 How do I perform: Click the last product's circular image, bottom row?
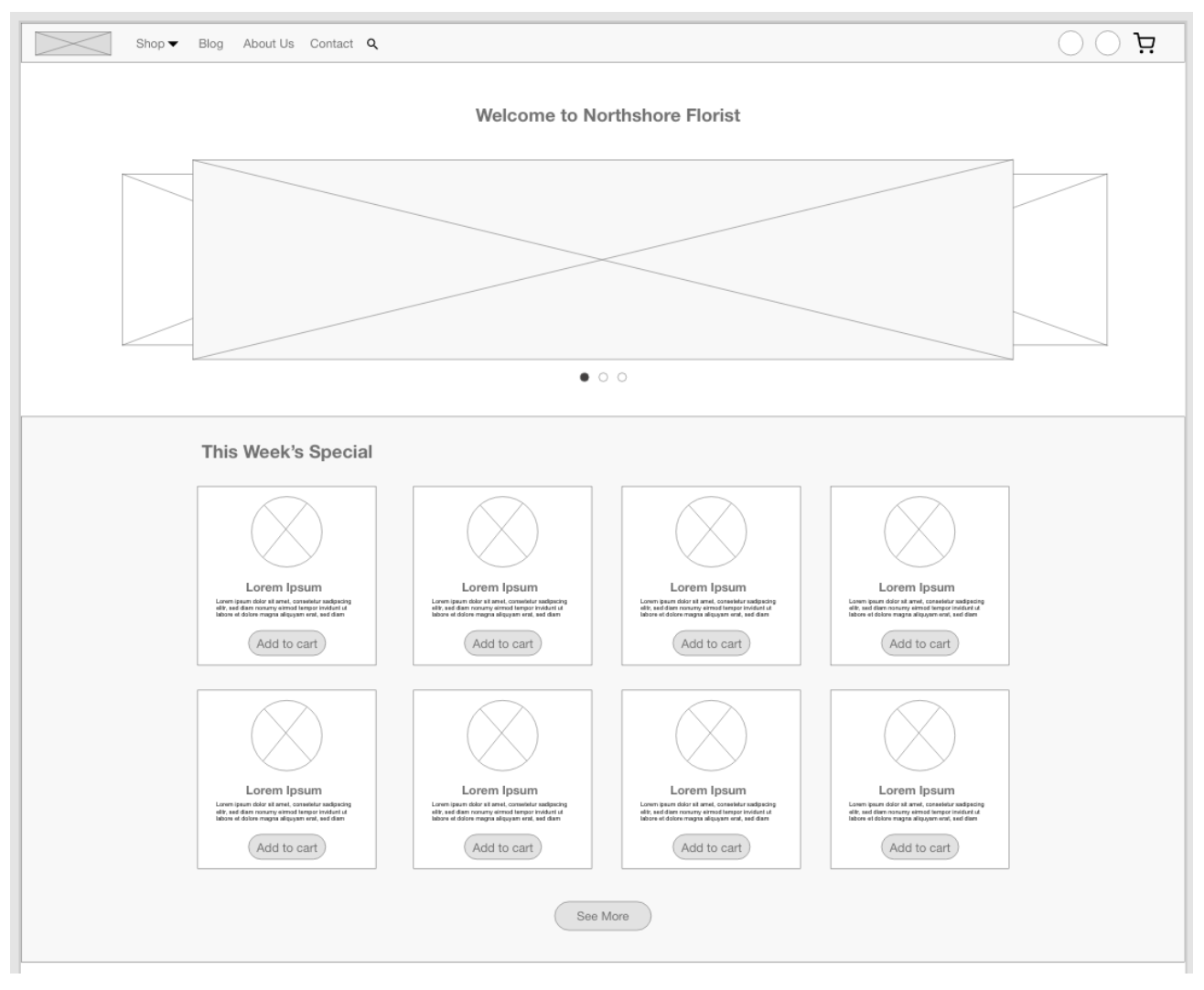click(x=919, y=735)
